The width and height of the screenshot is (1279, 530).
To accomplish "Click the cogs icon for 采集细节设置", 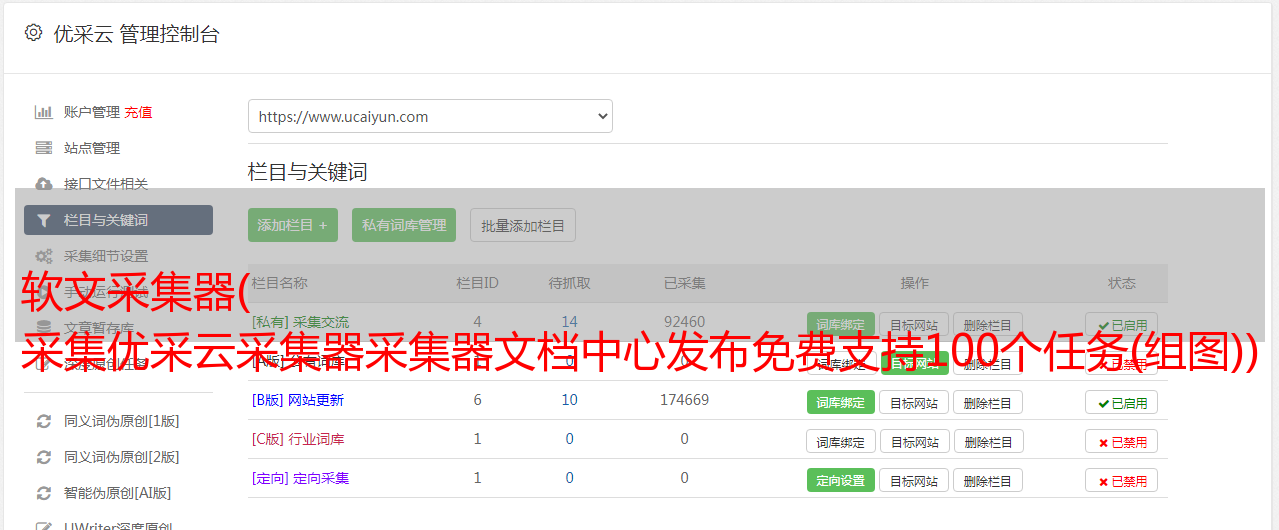I will pyautogui.click(x=43, y=256).
